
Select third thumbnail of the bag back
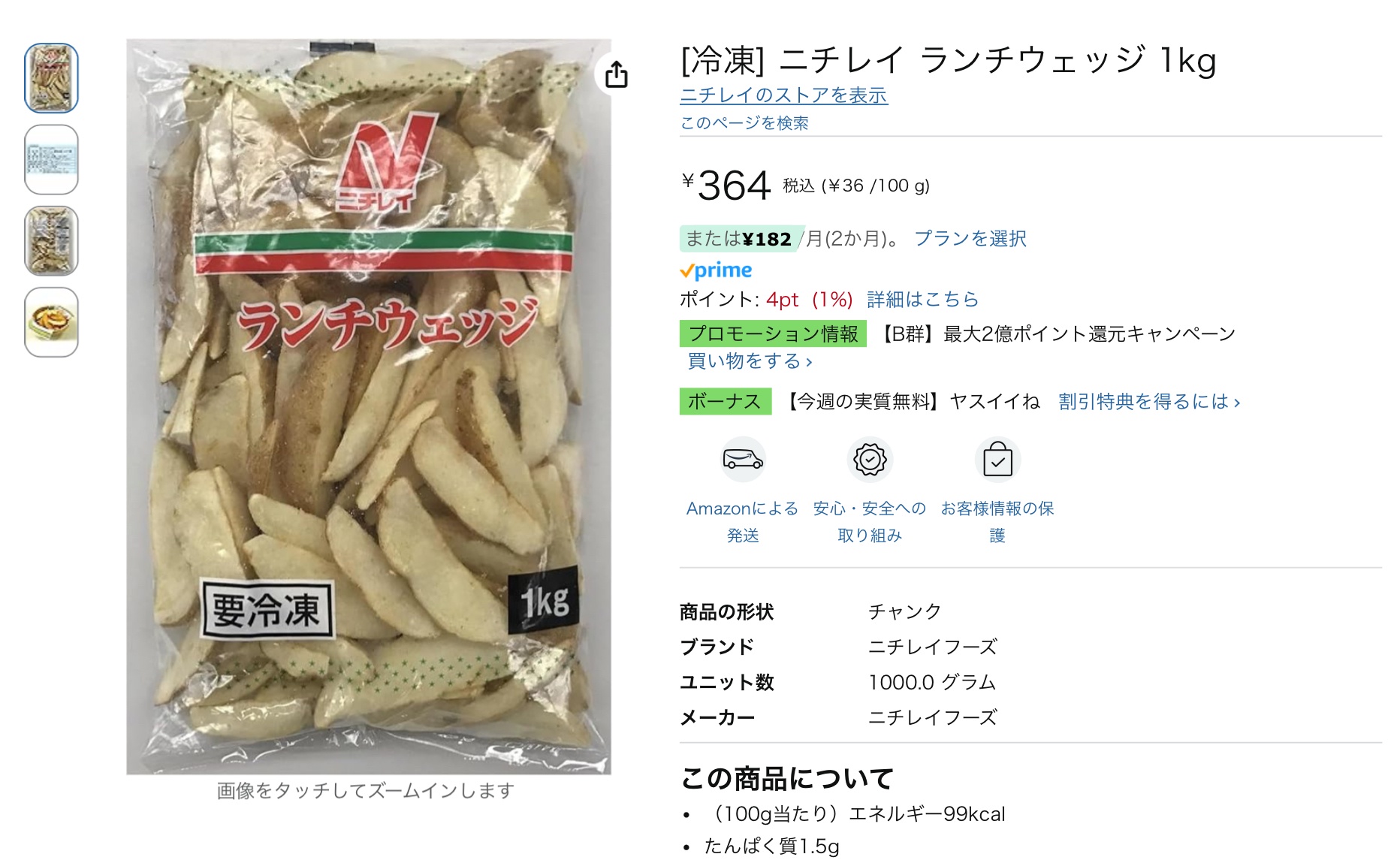tap(52, 241)
